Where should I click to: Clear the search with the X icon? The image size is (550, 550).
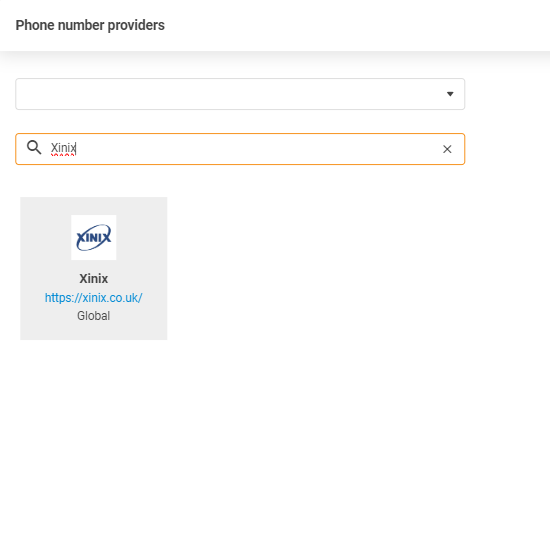click(447, 149)
